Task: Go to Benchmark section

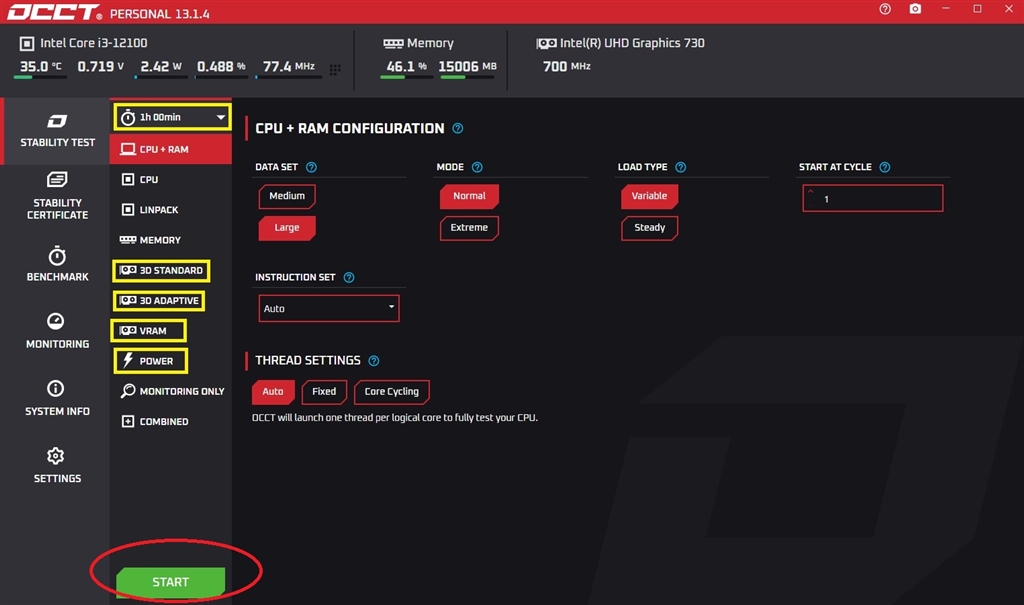Action: (57, 264)
